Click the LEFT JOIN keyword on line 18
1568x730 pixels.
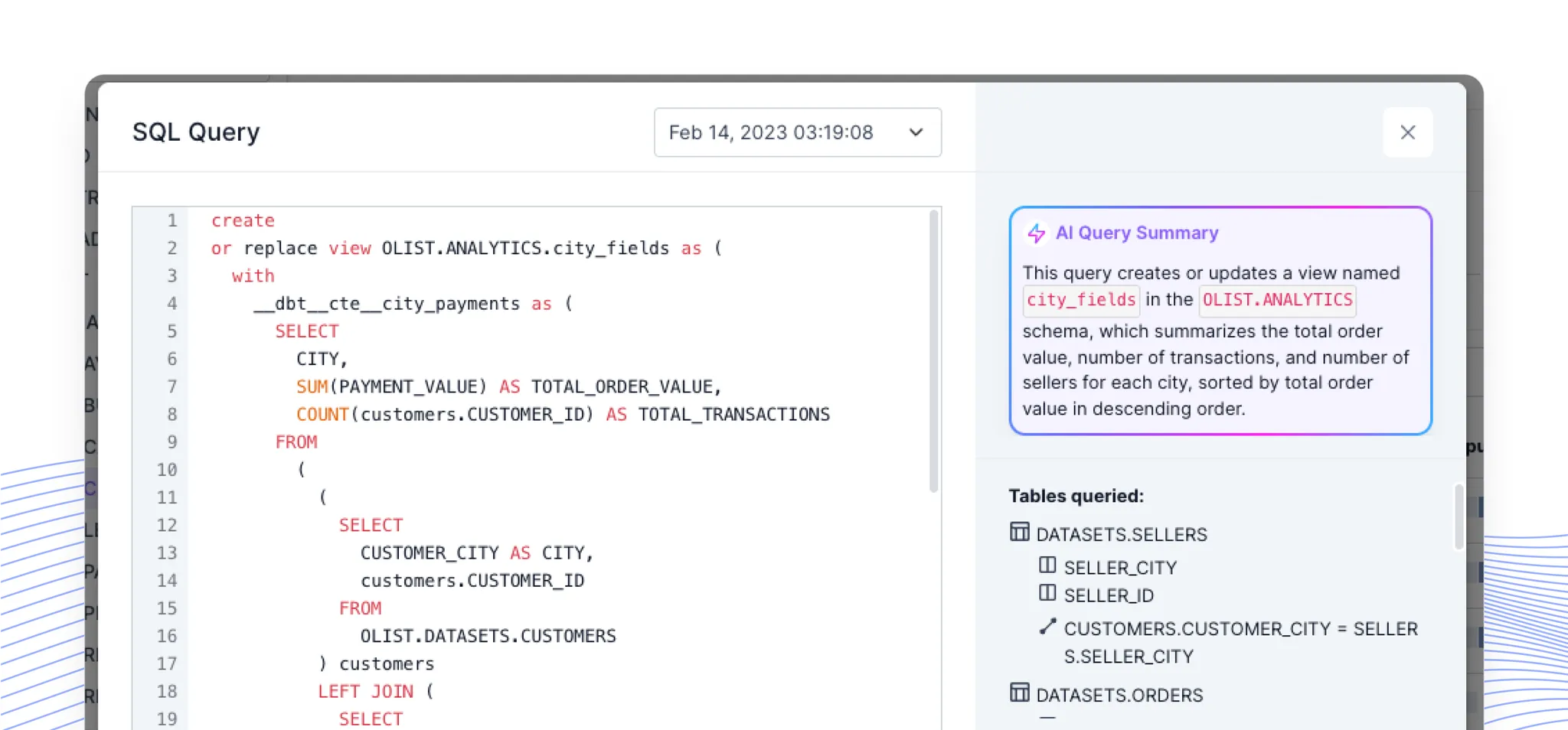tap(365, 692)
